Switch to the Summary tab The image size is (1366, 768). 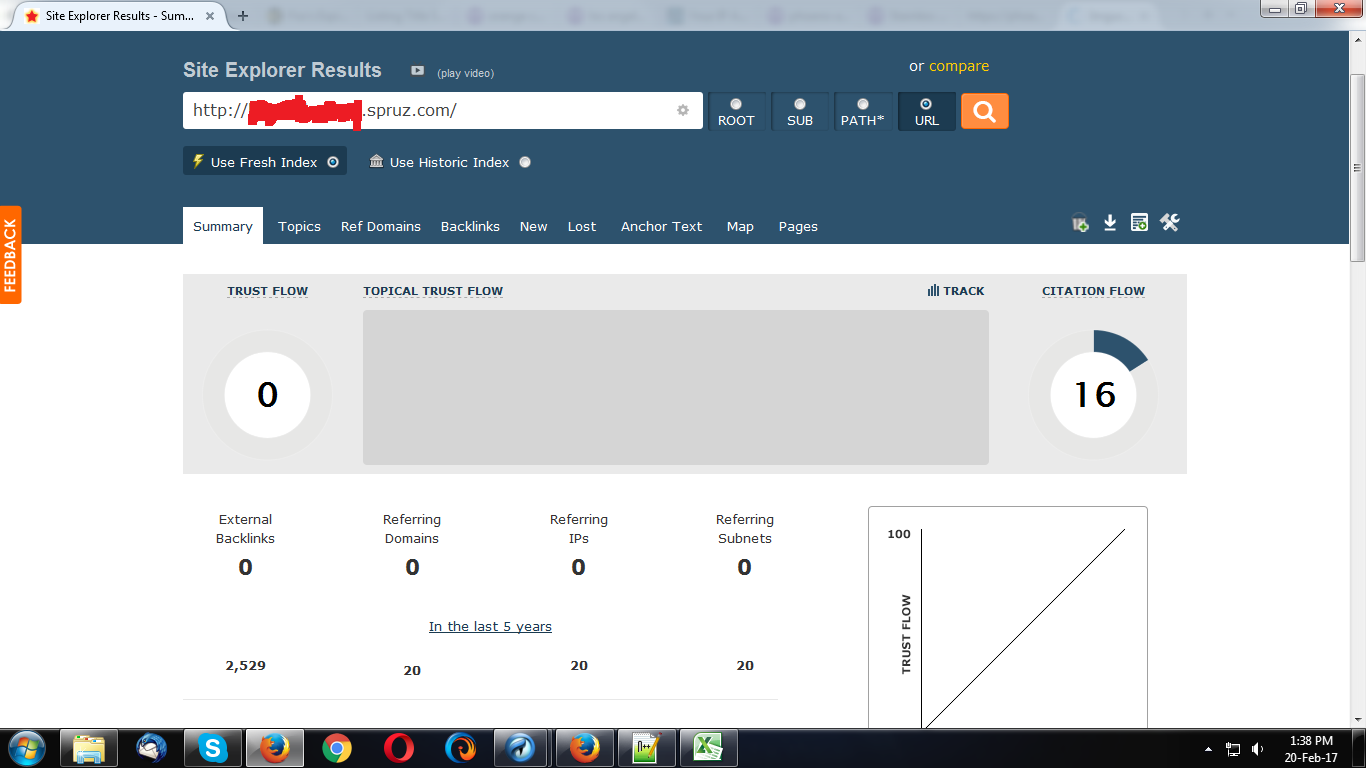(223, 226)
